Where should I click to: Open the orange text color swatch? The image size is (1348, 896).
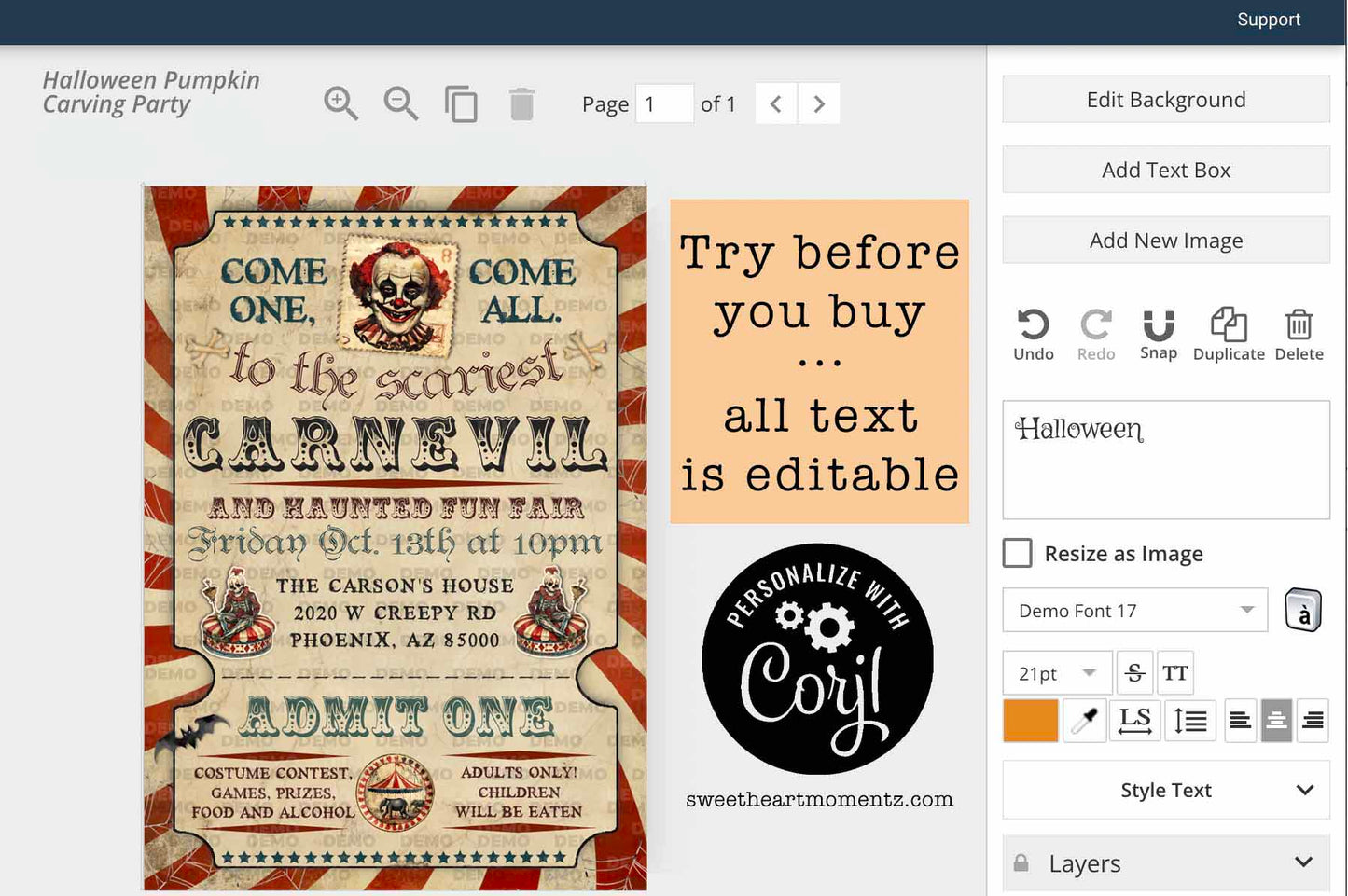pyautogui.click(x=1030, y=721)
